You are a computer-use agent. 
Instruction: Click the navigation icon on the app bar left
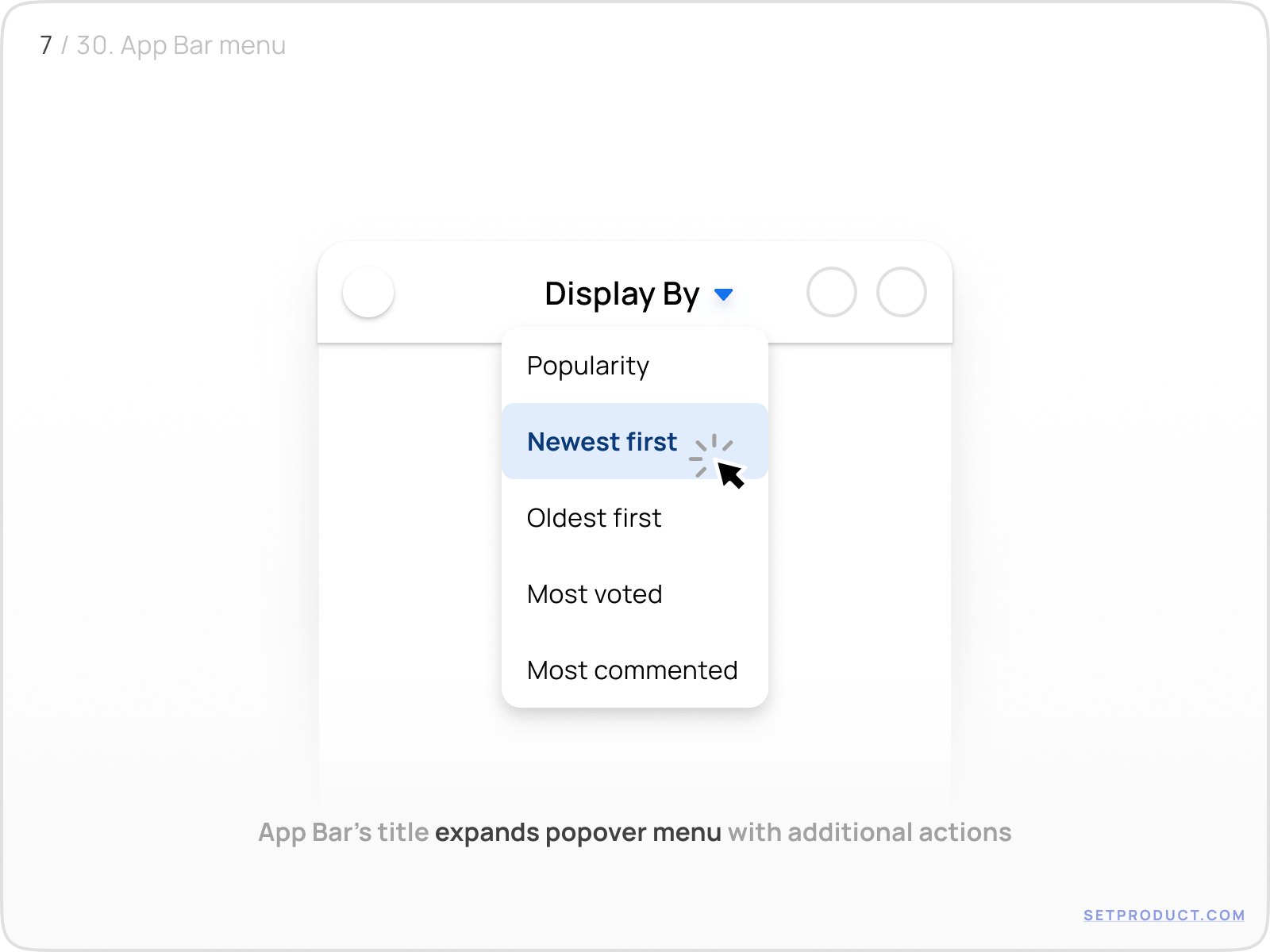tap(368, 293)
